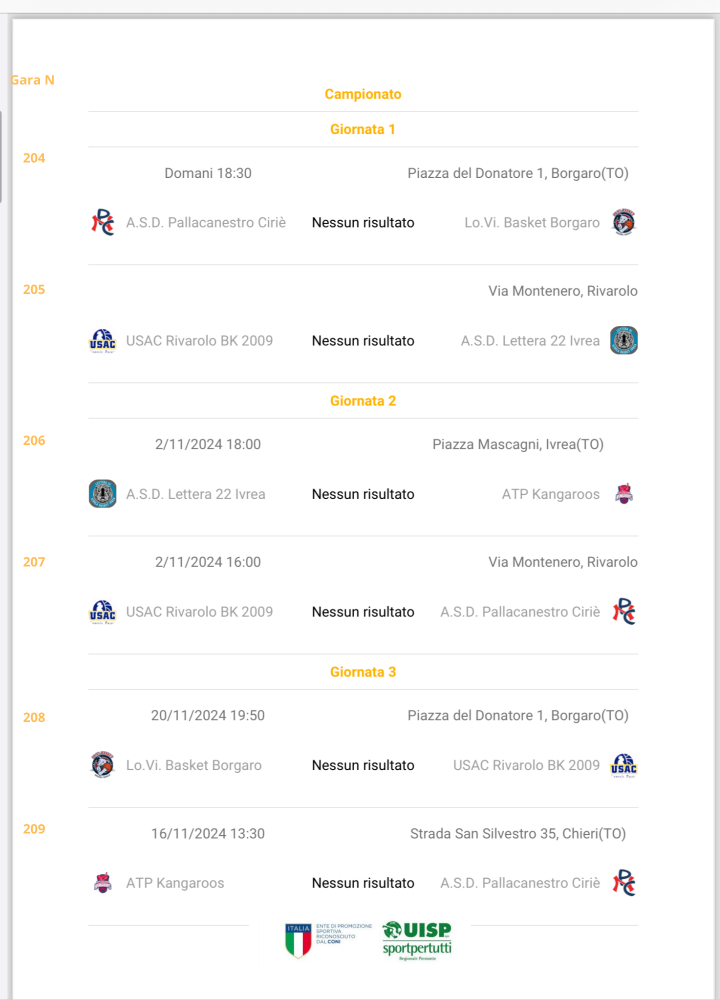This screenshot has width=720, height=1000.
Task: Click Pallacanestro Ciriè logo in game 204
Action: click(x=103, y=222)
